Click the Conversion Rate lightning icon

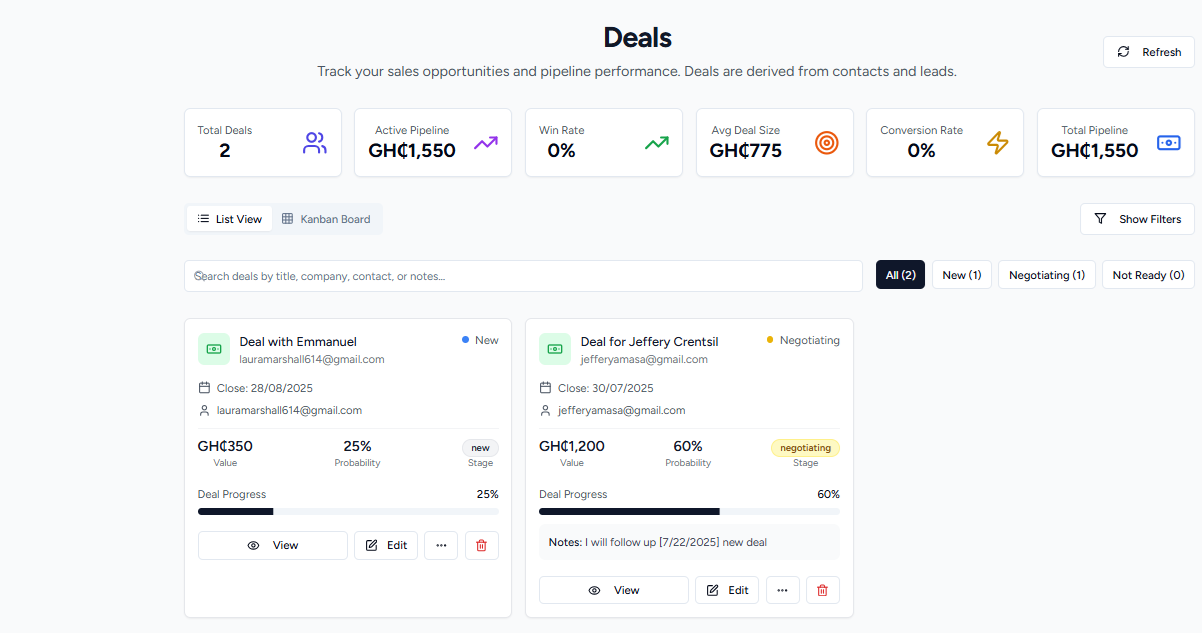pos(997,143)
